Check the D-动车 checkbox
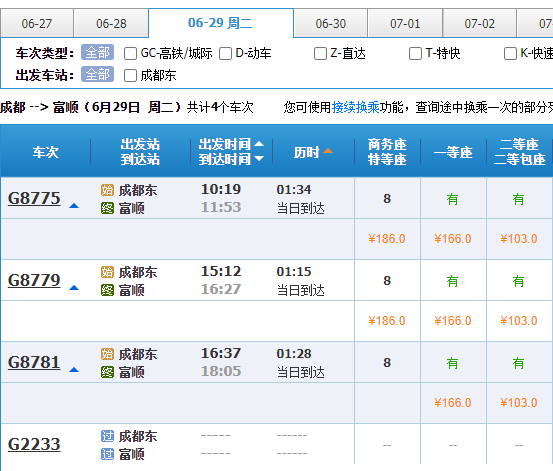553x471 pixels. click(225, 54)
